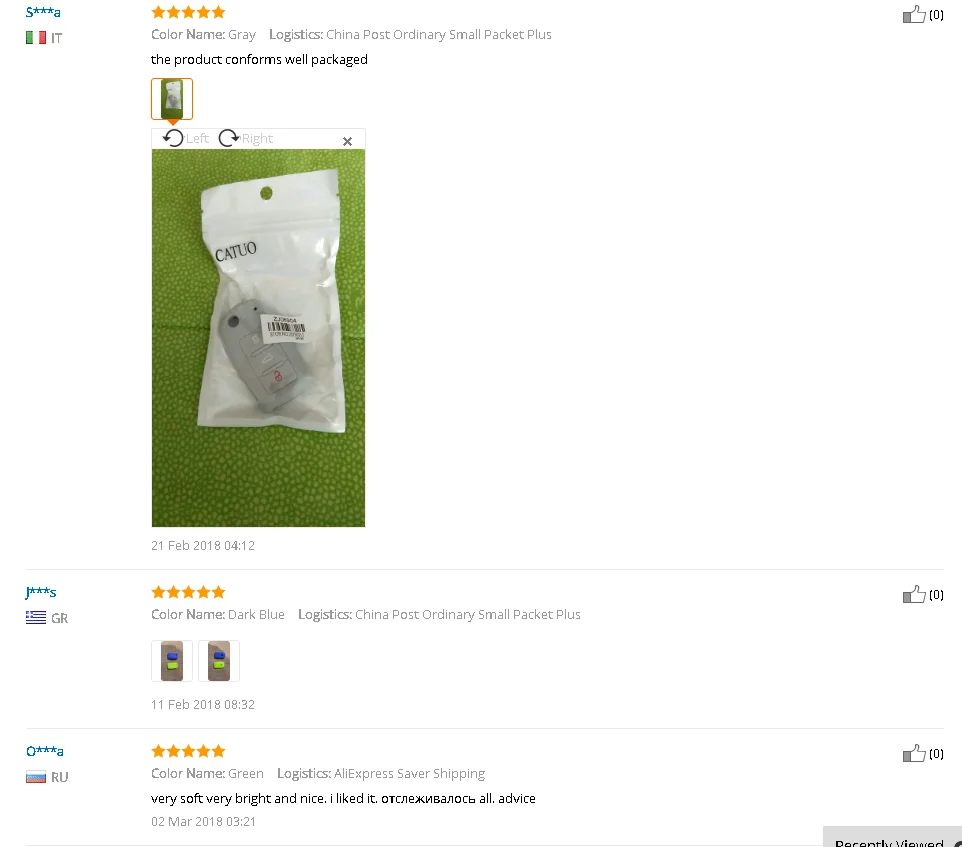Click the Greece flag icon
This screenshot has height=847, width=962.
[x=36, y=618]
